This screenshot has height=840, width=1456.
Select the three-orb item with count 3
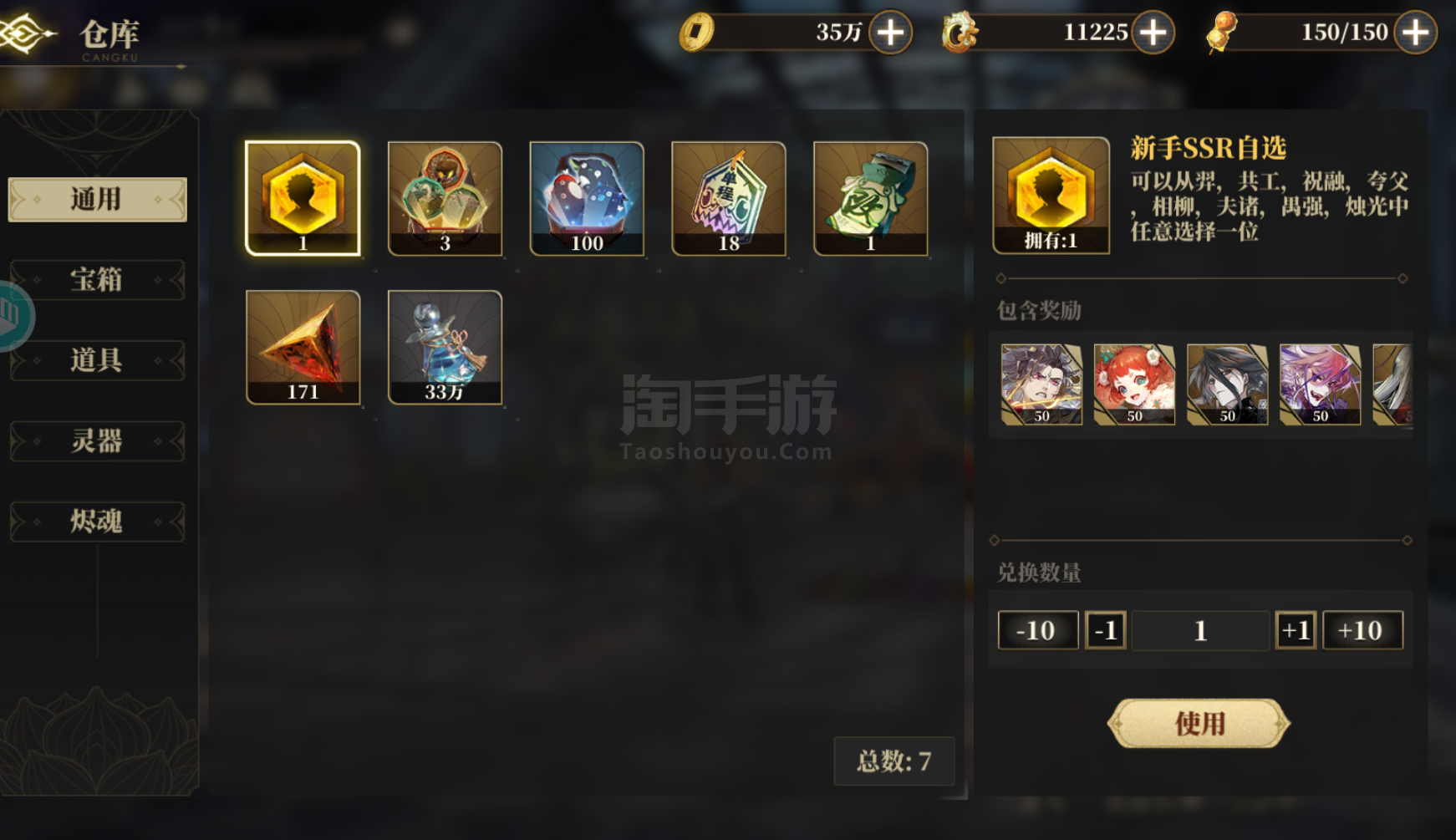click(x=445, y=198)
